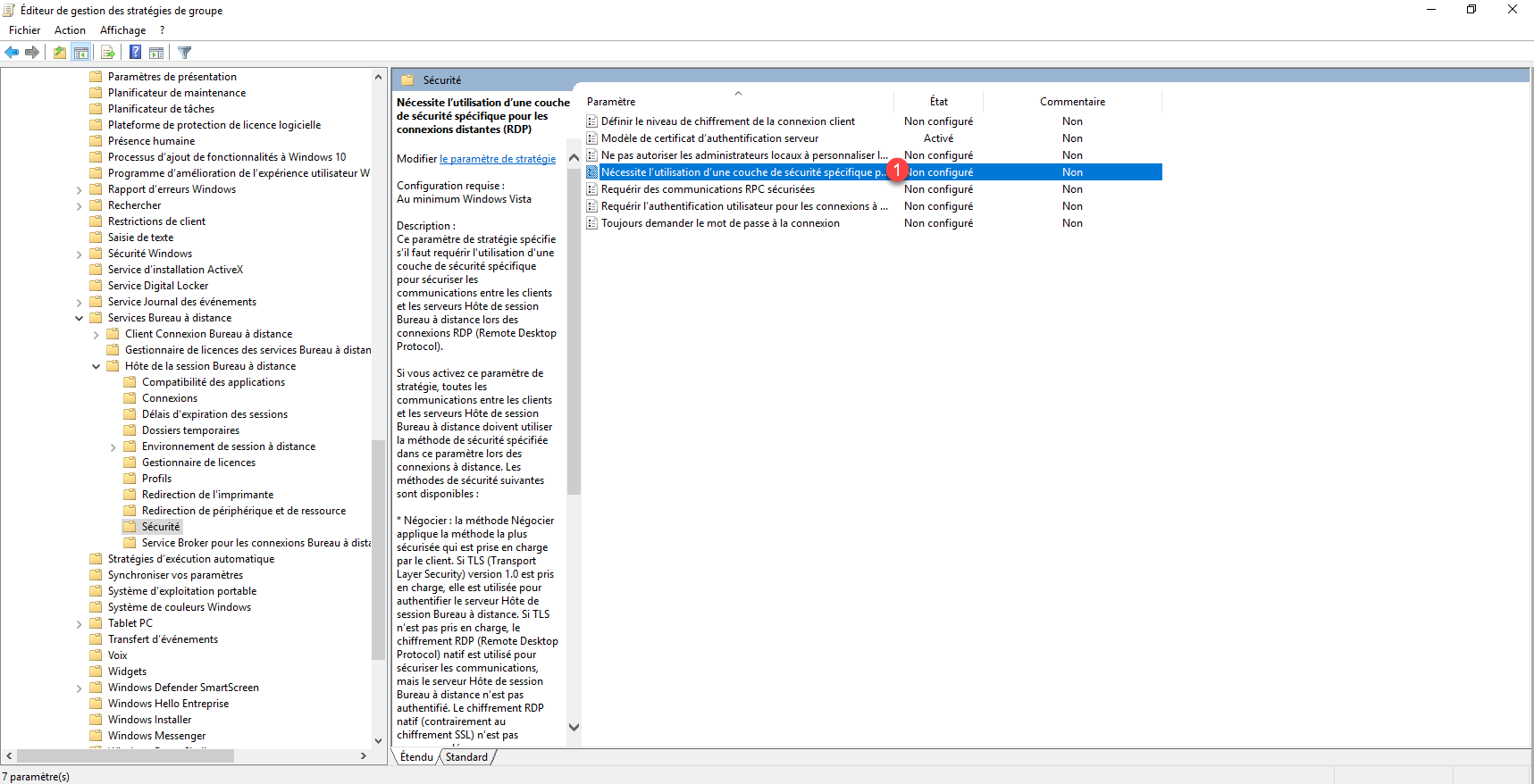The height and width of the screenshot is (784, 1534).
Task: Expand Environnement de session à distance folder
Action: 113,447
